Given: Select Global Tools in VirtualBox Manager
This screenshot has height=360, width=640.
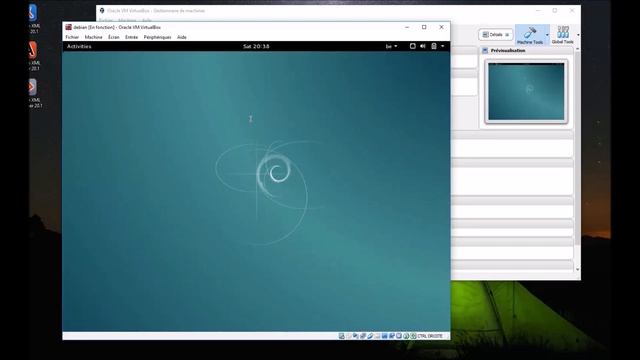Looking at the screenshot, I should [562, 35].
